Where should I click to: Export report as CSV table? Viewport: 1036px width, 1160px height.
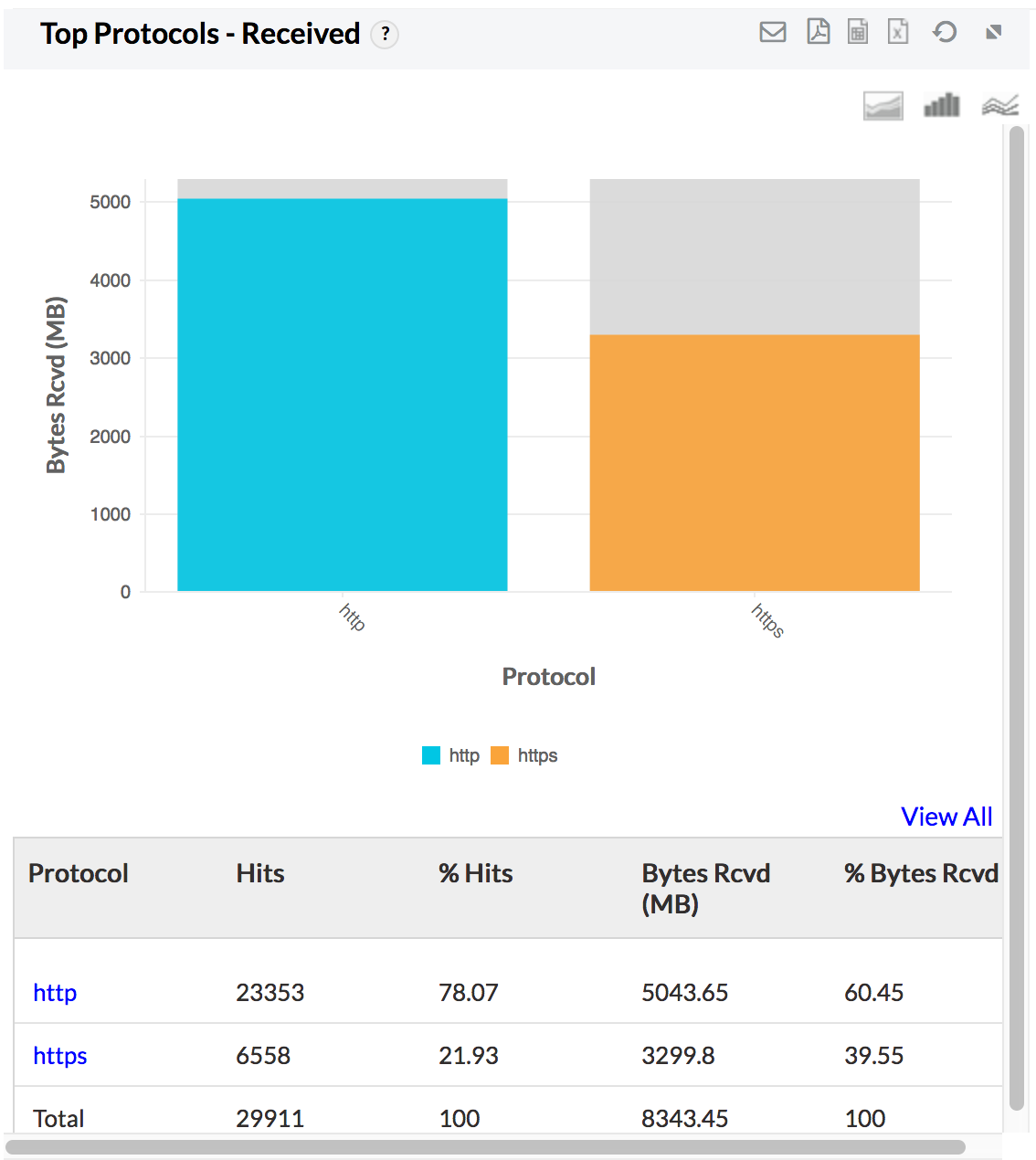click(x=858, y=33)
